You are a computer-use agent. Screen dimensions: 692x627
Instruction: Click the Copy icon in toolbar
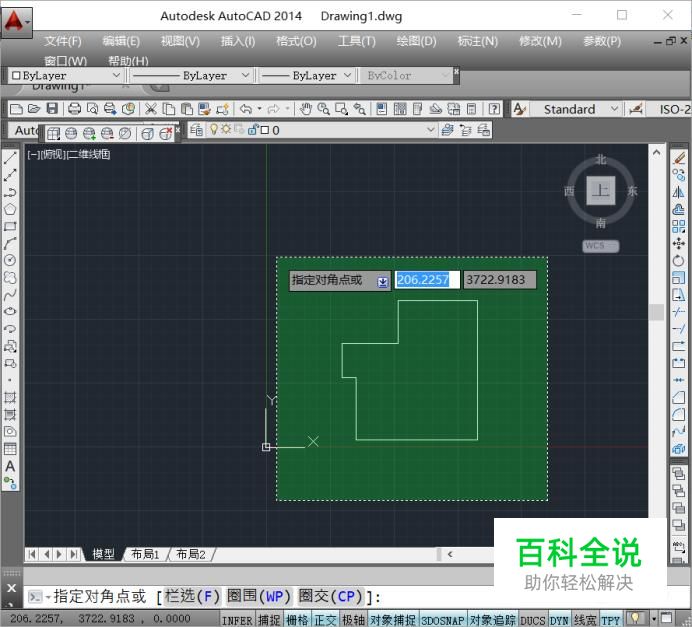(169, 109)
